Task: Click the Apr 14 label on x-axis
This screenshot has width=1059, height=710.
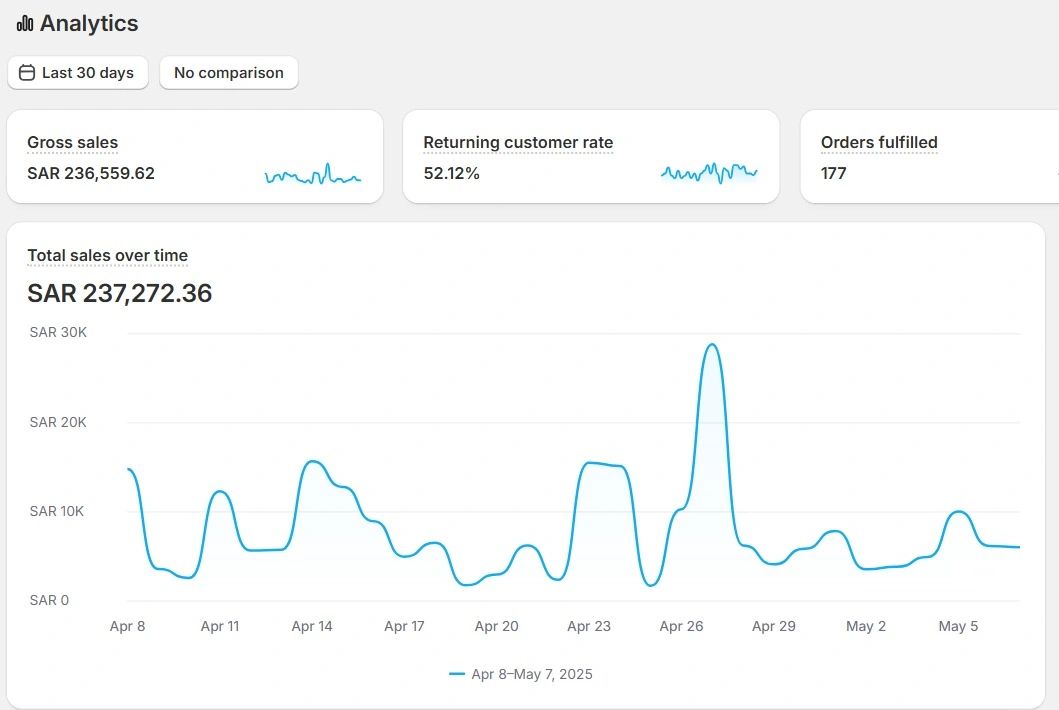Action: click(312, 626)
